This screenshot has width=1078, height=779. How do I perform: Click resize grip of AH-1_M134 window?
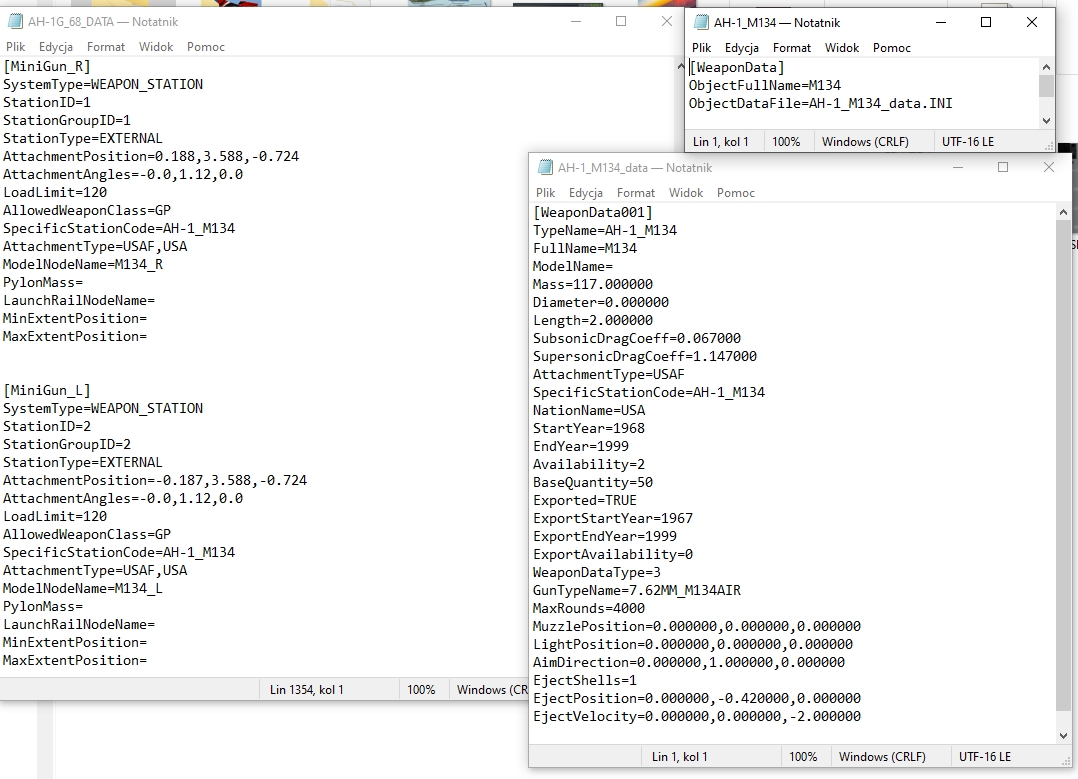coord(1048,146)
